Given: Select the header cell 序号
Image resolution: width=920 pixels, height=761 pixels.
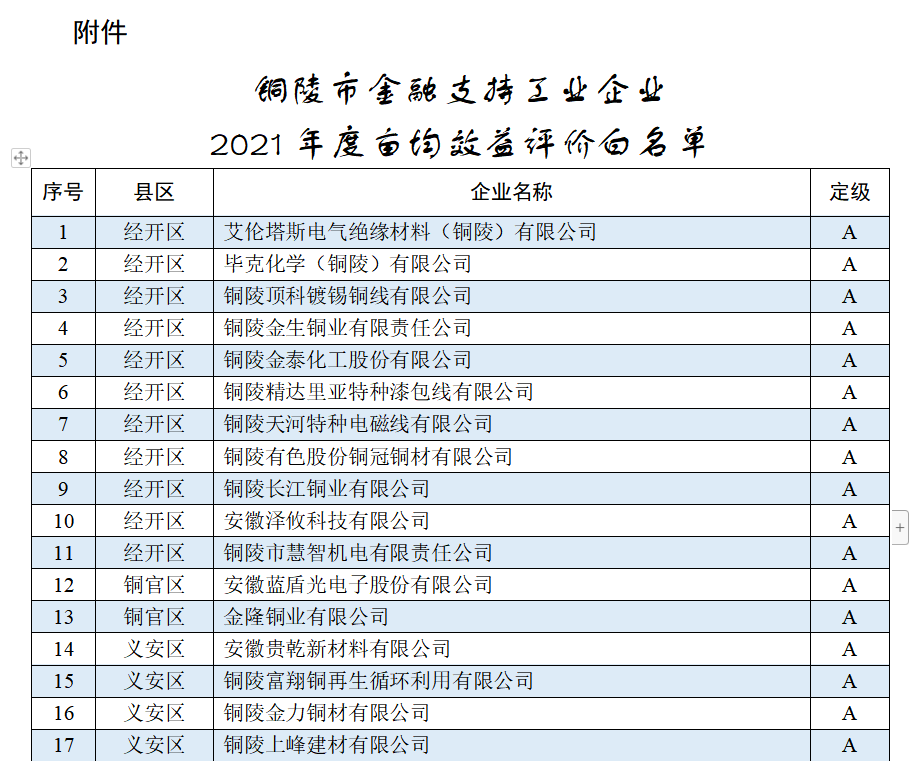Looking at the screenshot, I should pyautogui.click(x=63, y=192).
